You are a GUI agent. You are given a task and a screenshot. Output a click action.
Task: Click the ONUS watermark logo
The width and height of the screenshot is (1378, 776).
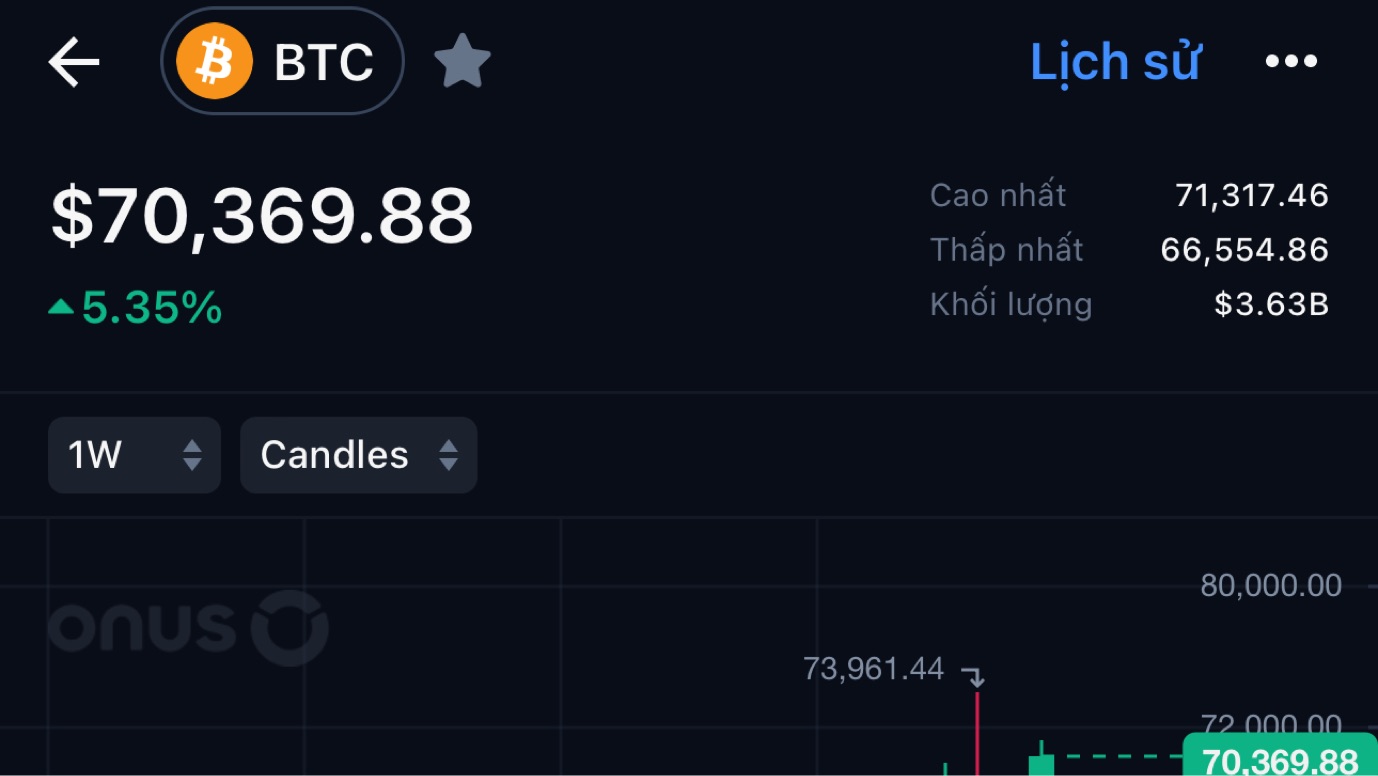tap(188, 628)
